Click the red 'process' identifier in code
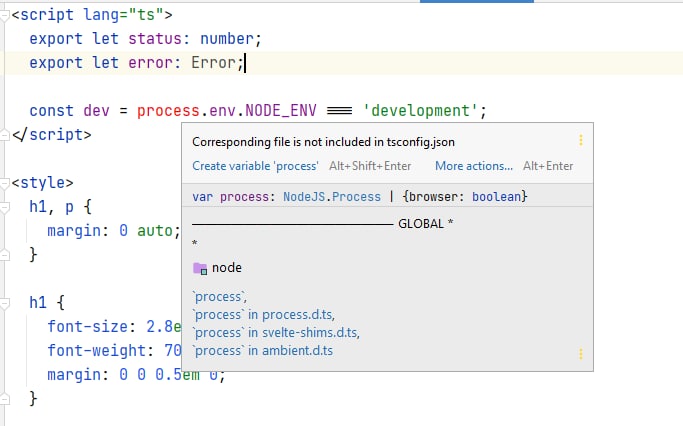Image resolution: width=683 pixels, height=426 pixels. tap(168, 111)
